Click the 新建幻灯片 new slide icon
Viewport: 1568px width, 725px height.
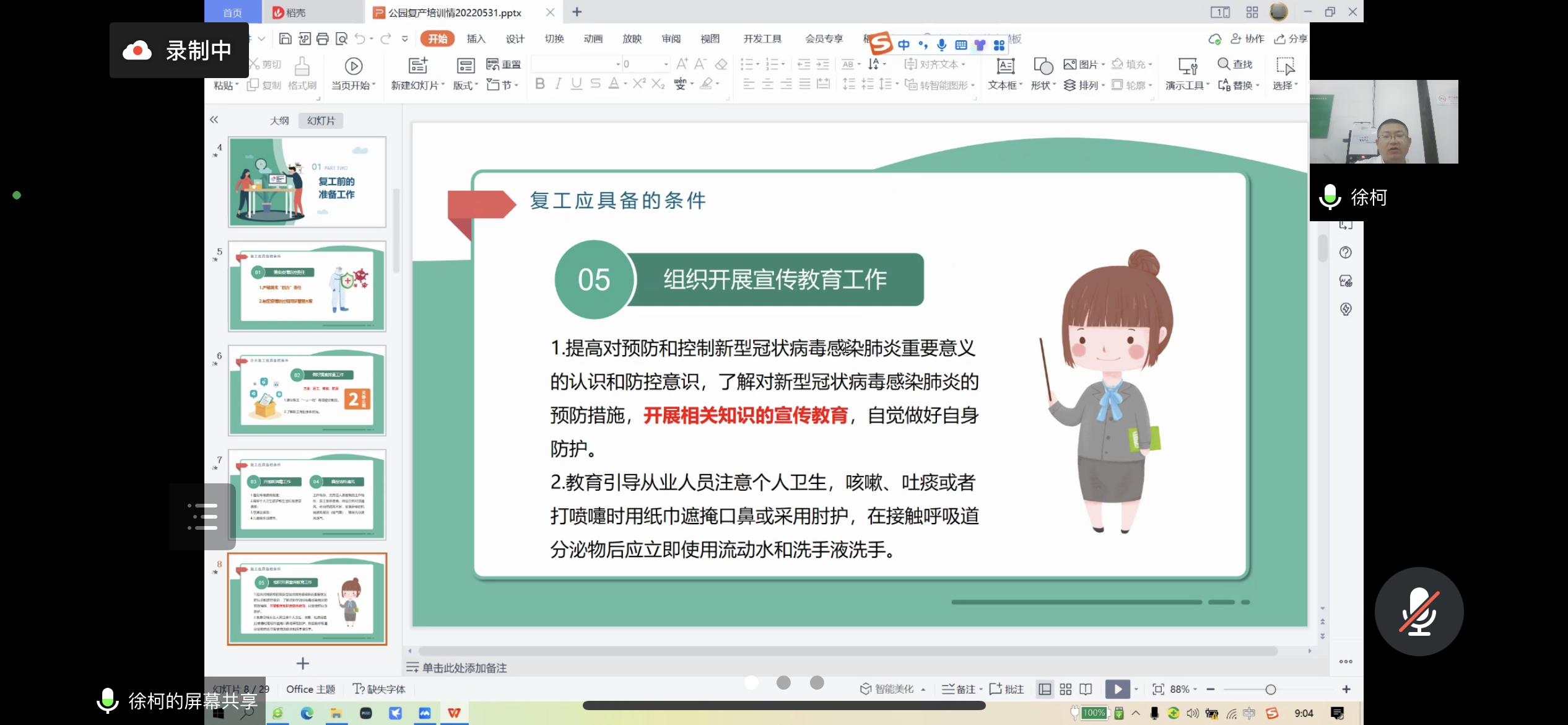pos(417,67)
